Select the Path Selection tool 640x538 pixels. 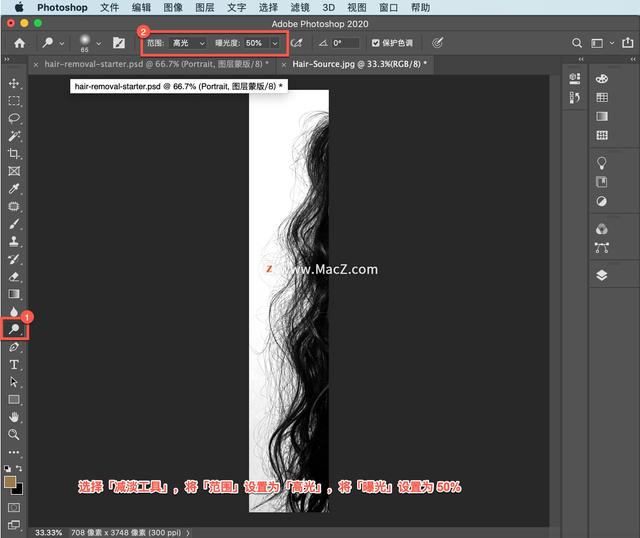click(x=14, y=382)
